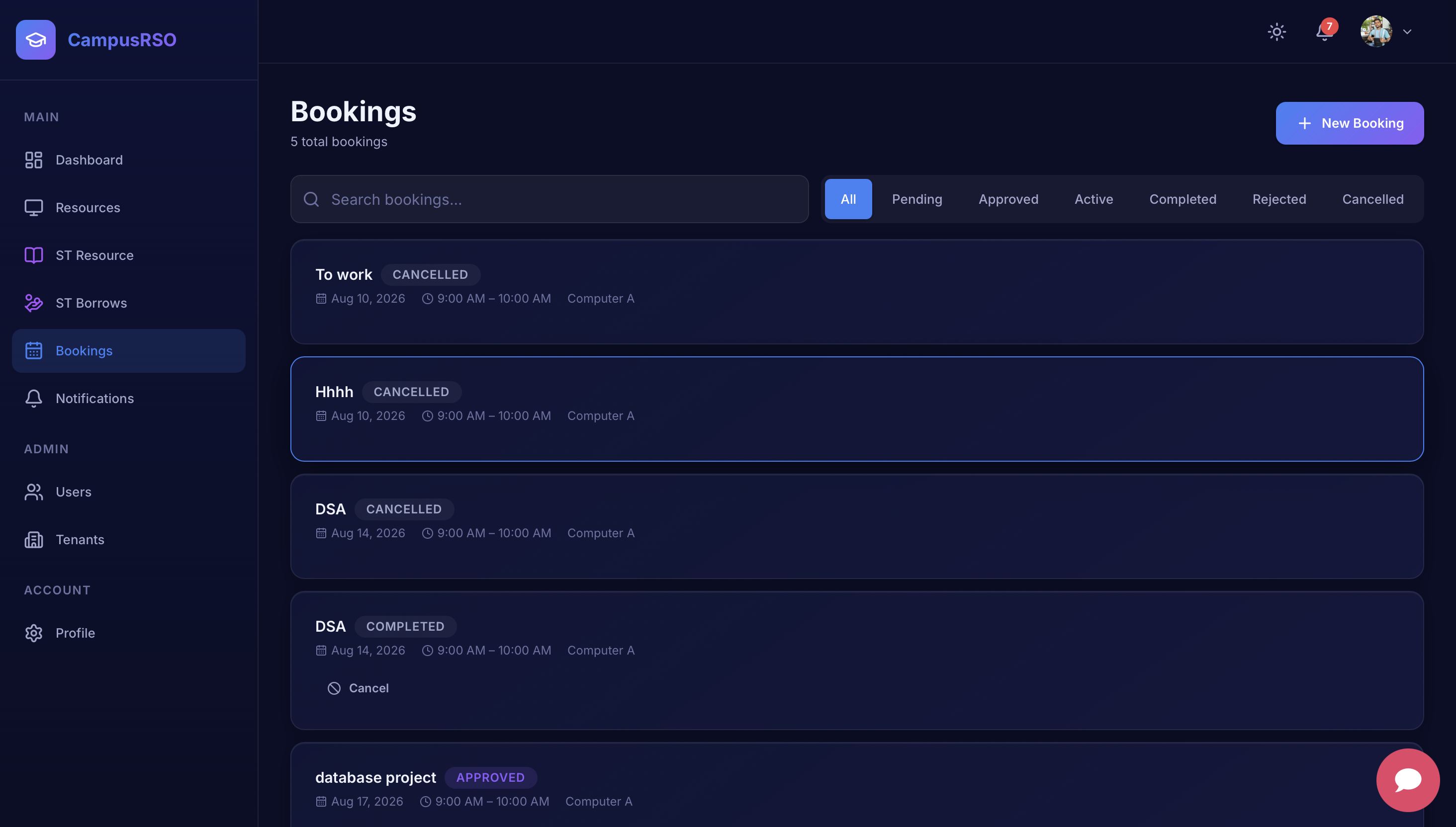Go to Resources monitor icon
The width and height of the screenshot is (1456, 827).
tap(33, 207)
